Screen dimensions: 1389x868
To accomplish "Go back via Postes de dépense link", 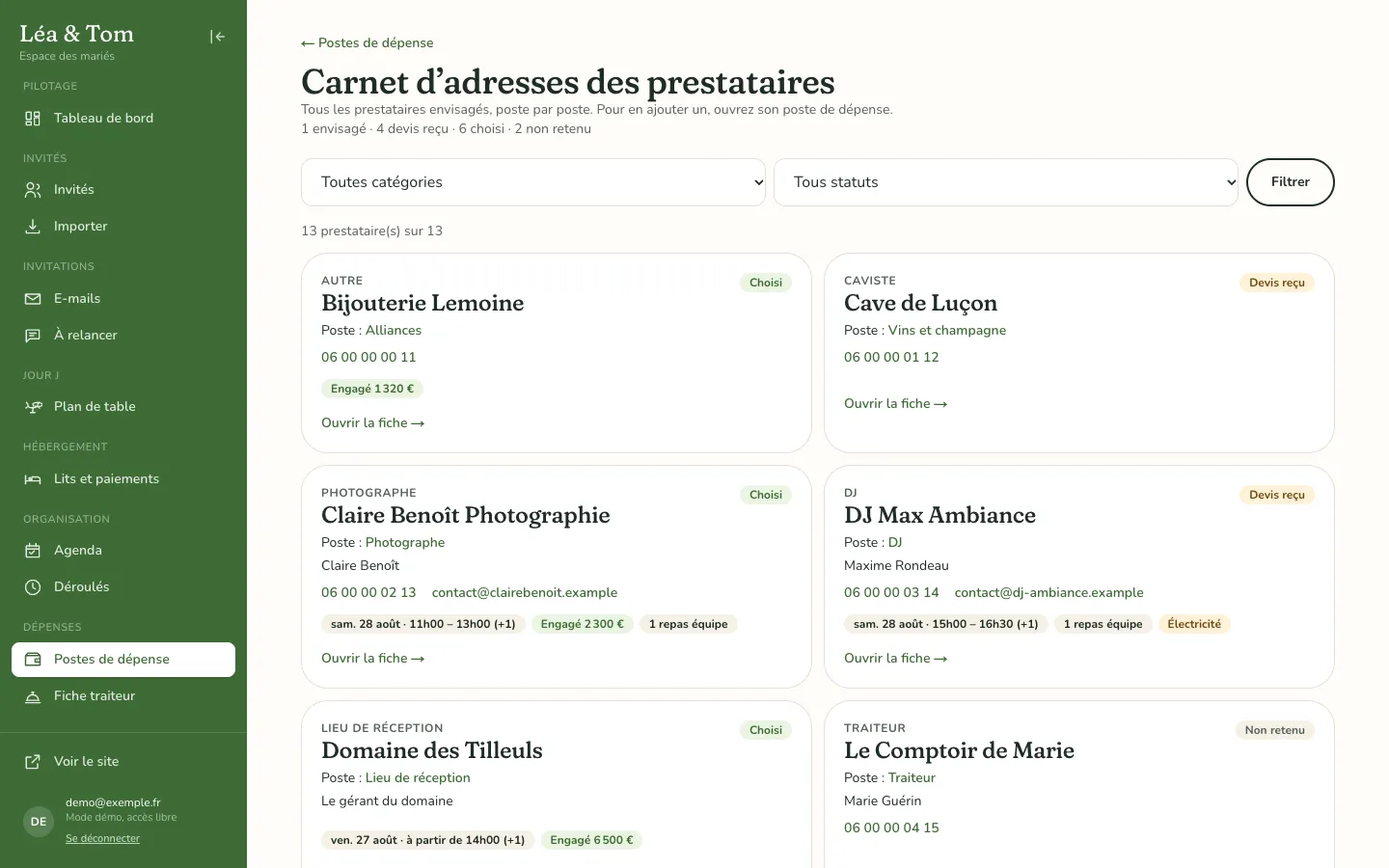I will point(368,42).
